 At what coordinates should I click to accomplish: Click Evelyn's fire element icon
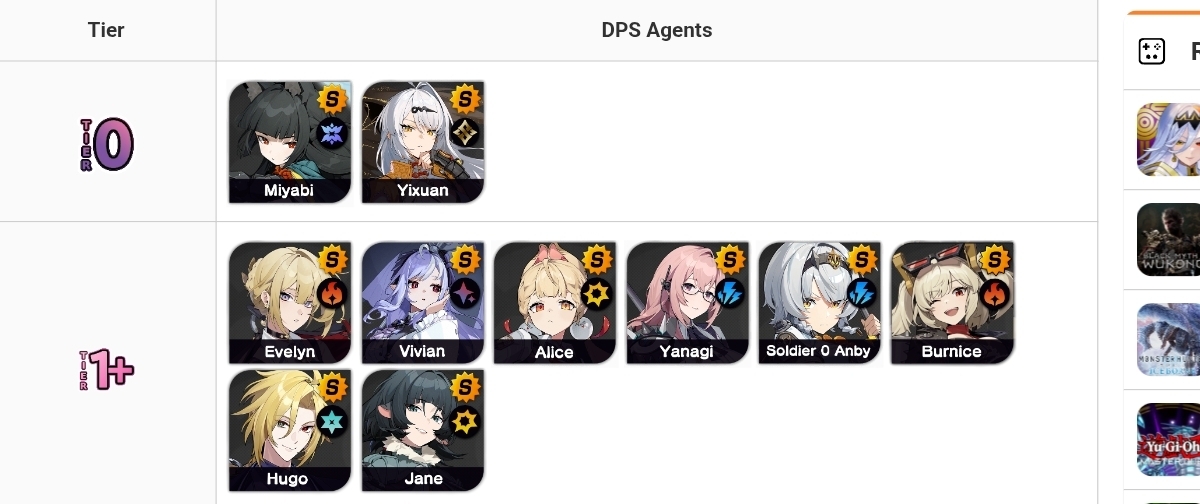[331, 293]
